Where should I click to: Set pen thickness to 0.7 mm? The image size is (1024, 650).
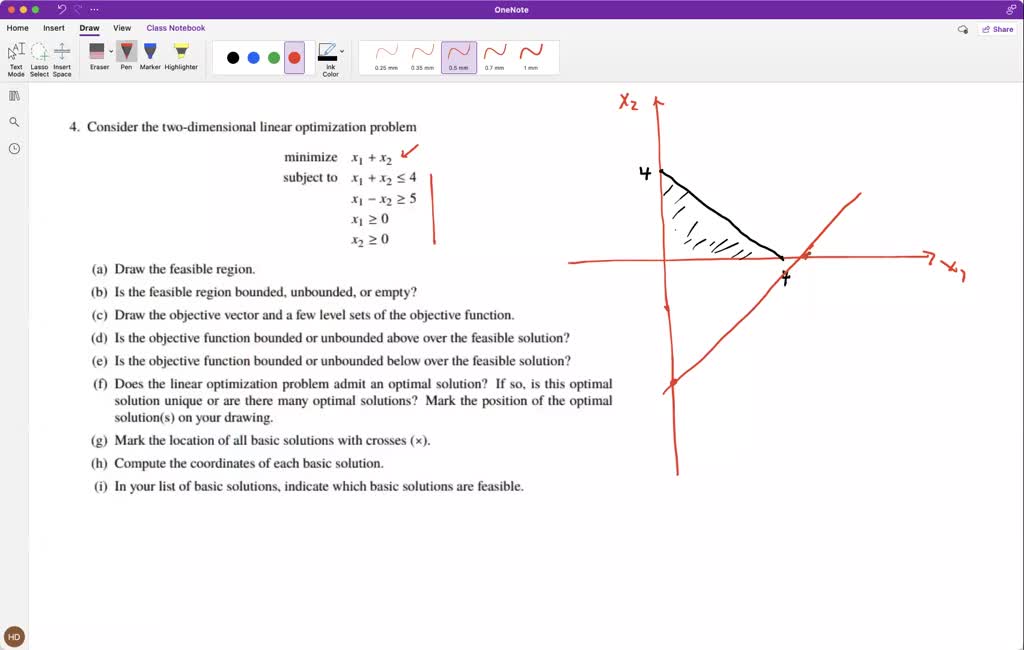point(494,57)
